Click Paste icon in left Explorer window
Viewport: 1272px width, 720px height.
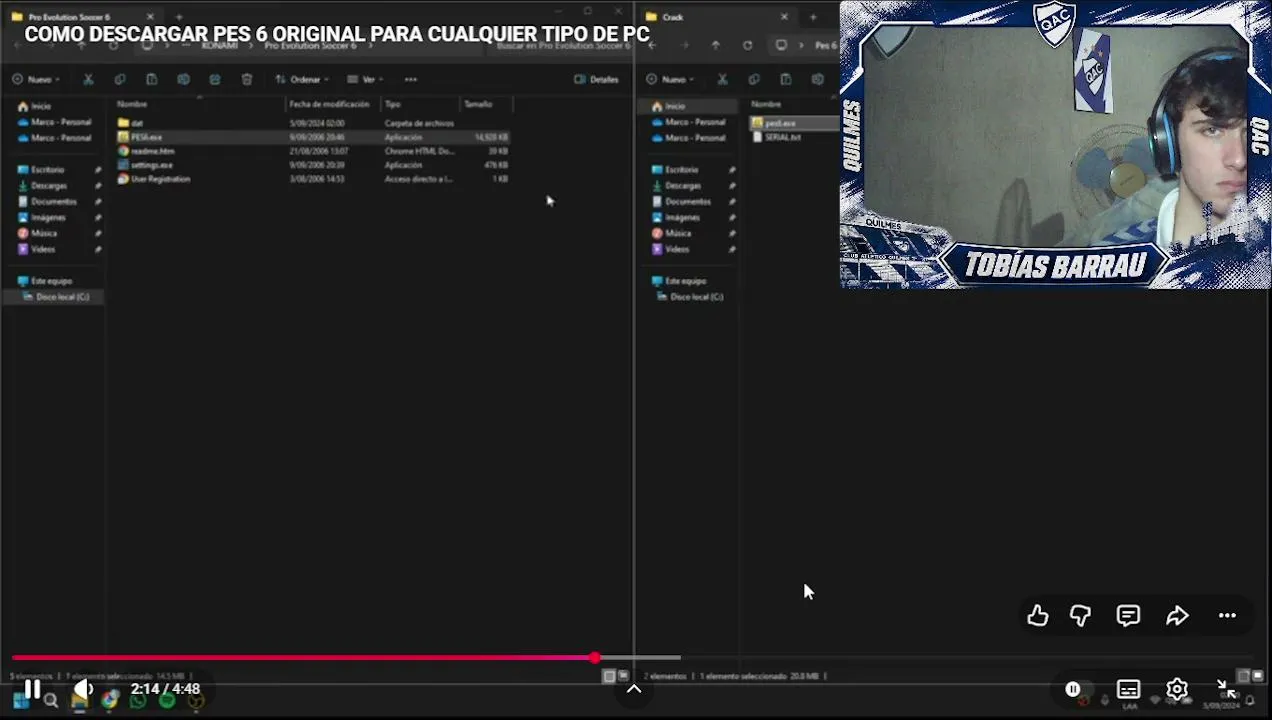pos(152,79)
